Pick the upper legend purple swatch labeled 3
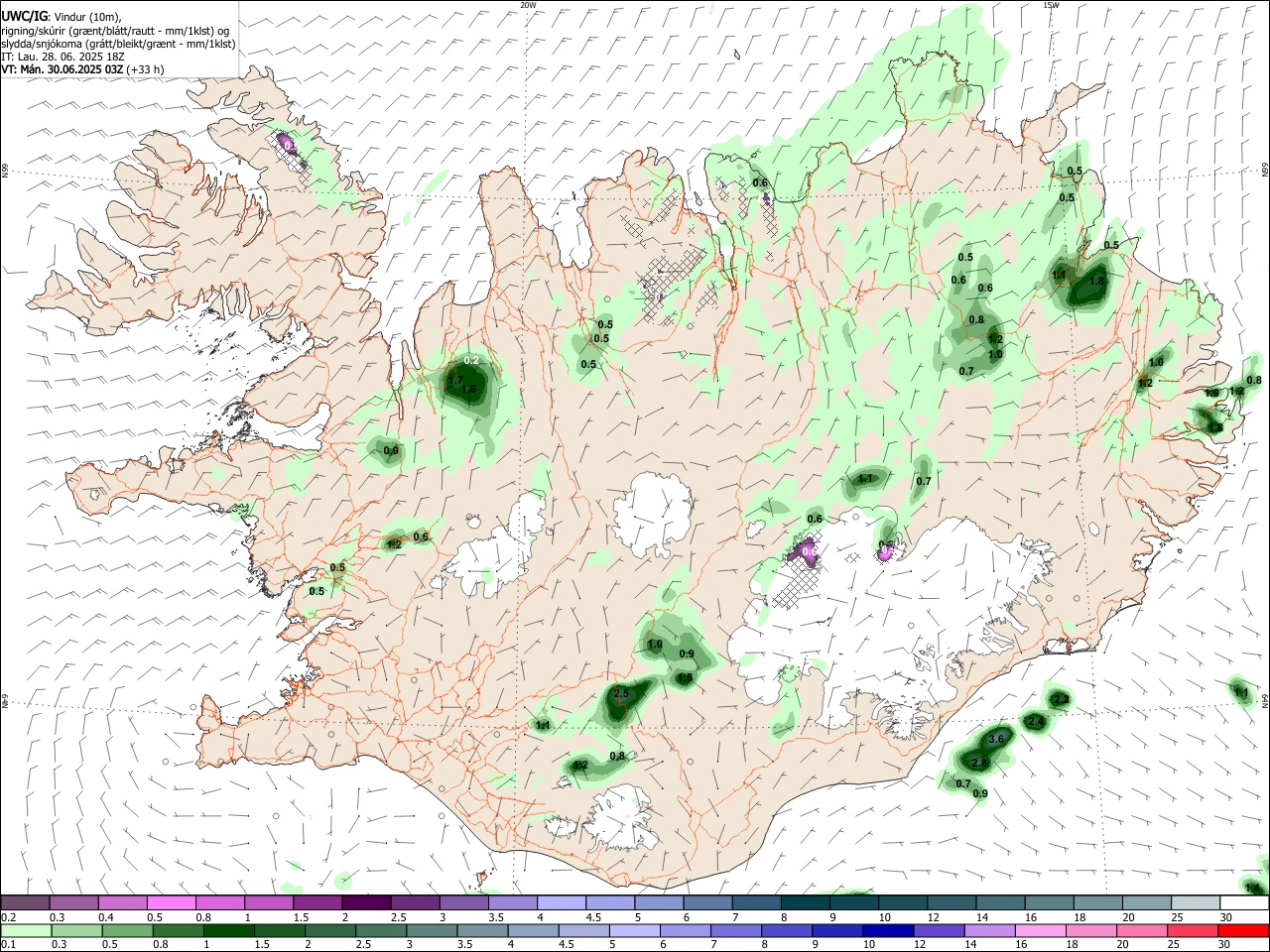 coord(464,903)
